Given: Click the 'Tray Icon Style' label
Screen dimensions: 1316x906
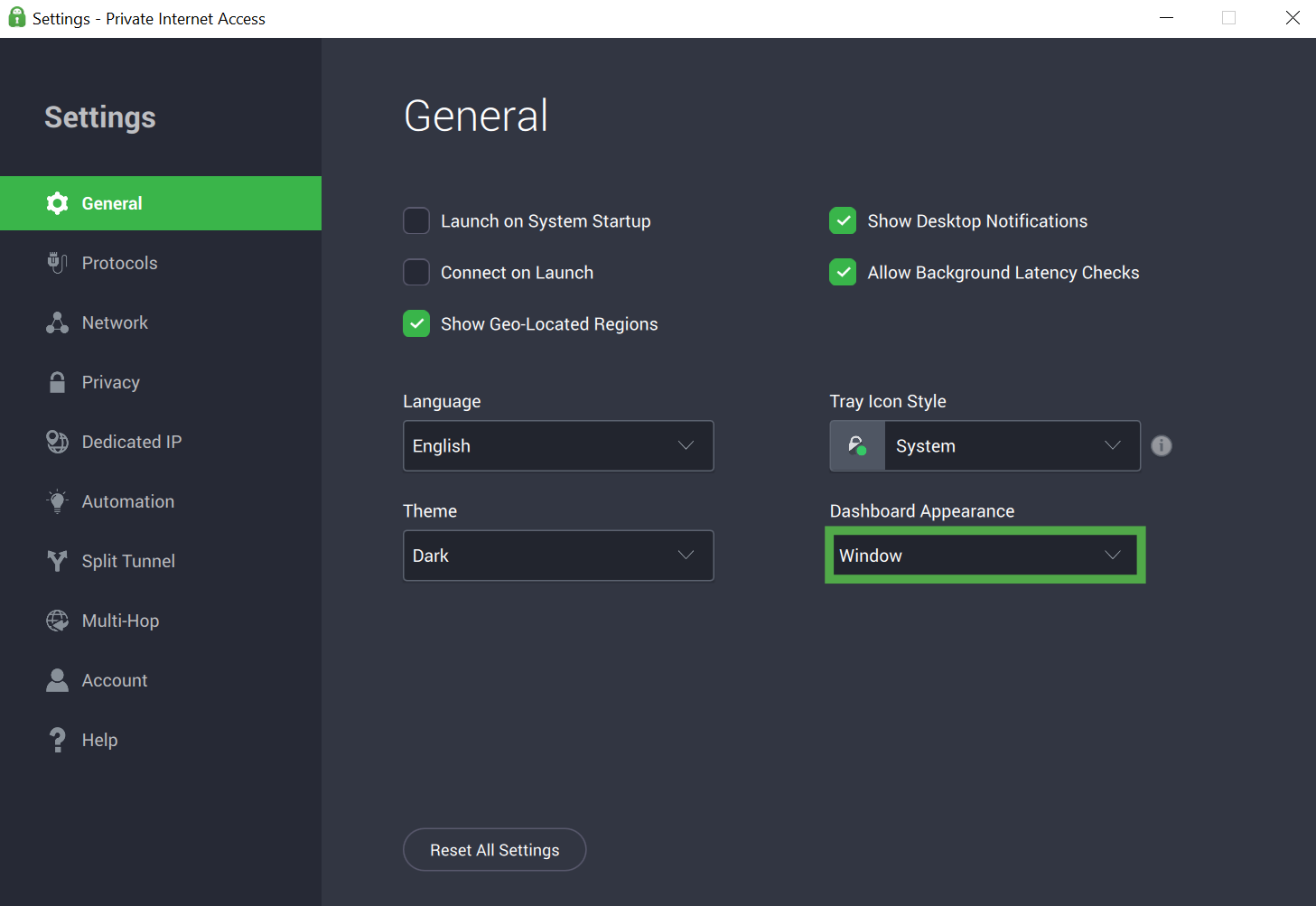Looking at the screenshot, I should click(888, 401).
